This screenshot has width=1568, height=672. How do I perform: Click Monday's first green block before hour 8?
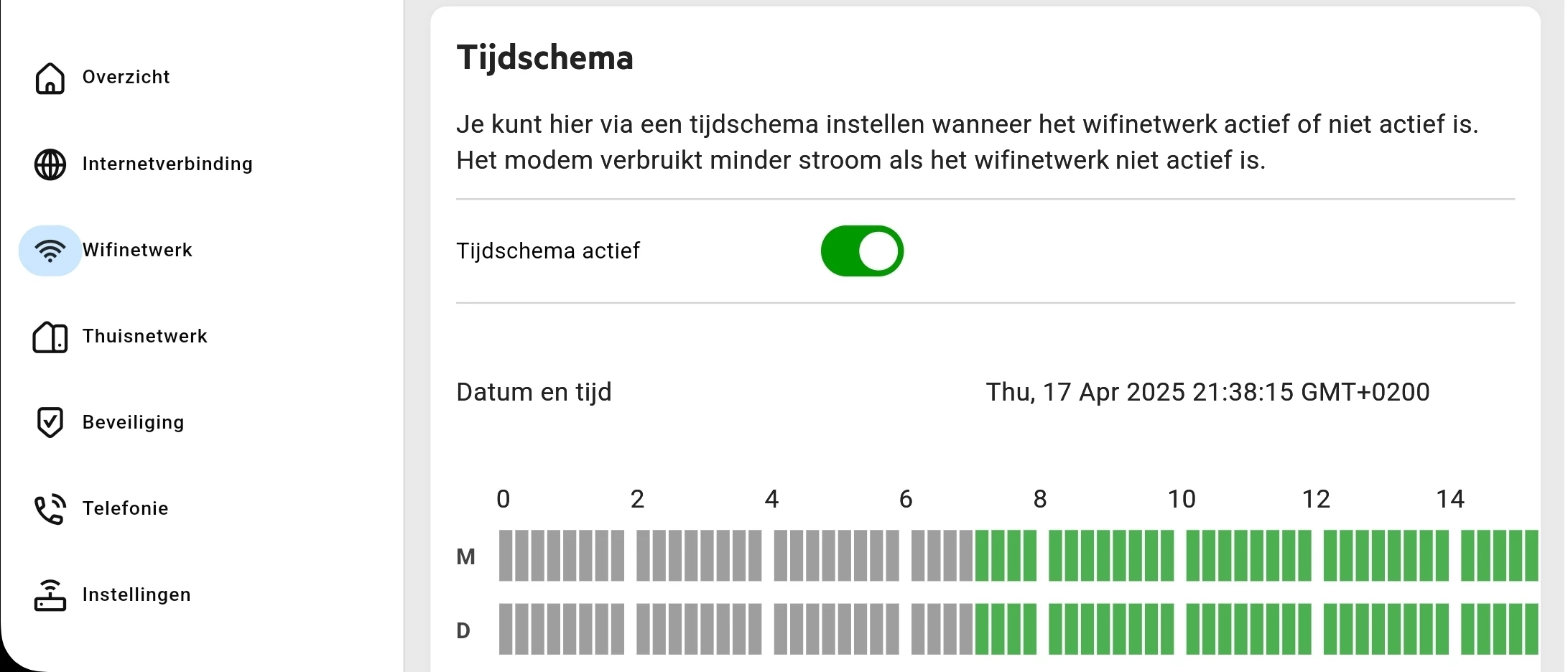982,555
